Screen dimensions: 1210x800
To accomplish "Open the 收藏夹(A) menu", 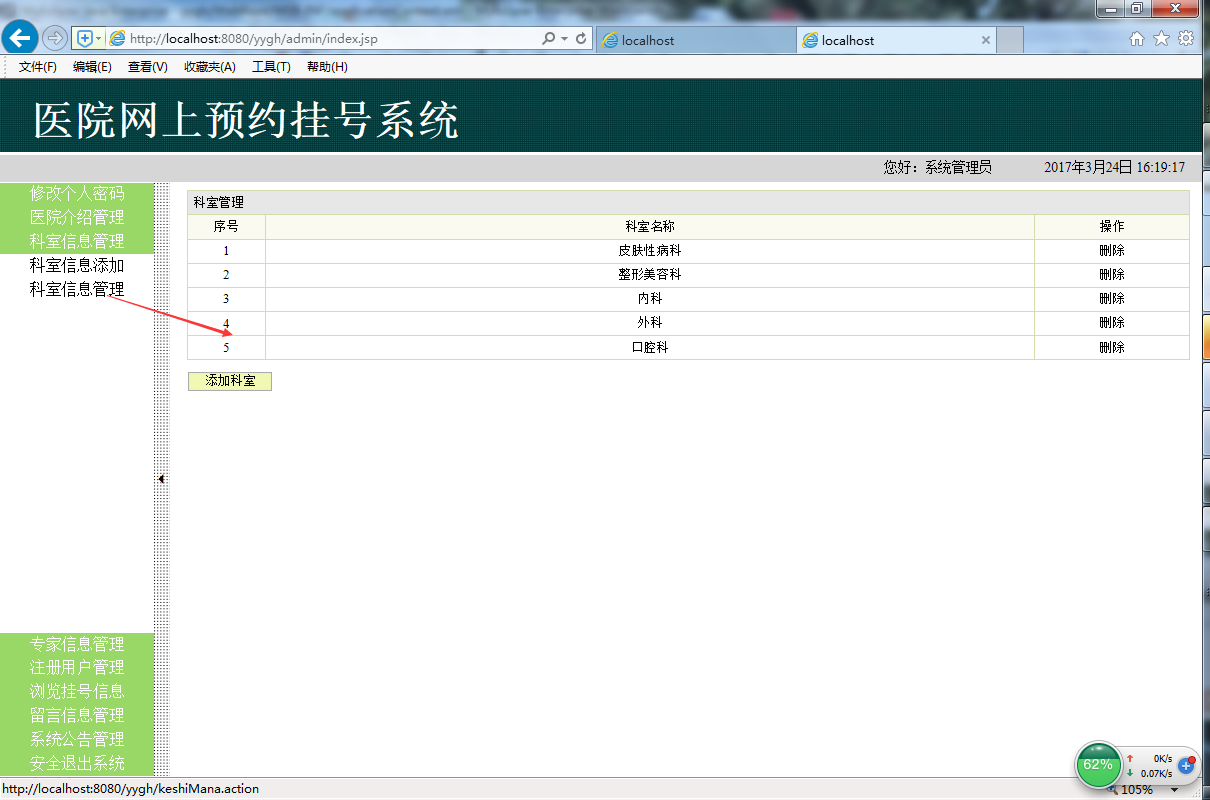I will coord(210,67).
